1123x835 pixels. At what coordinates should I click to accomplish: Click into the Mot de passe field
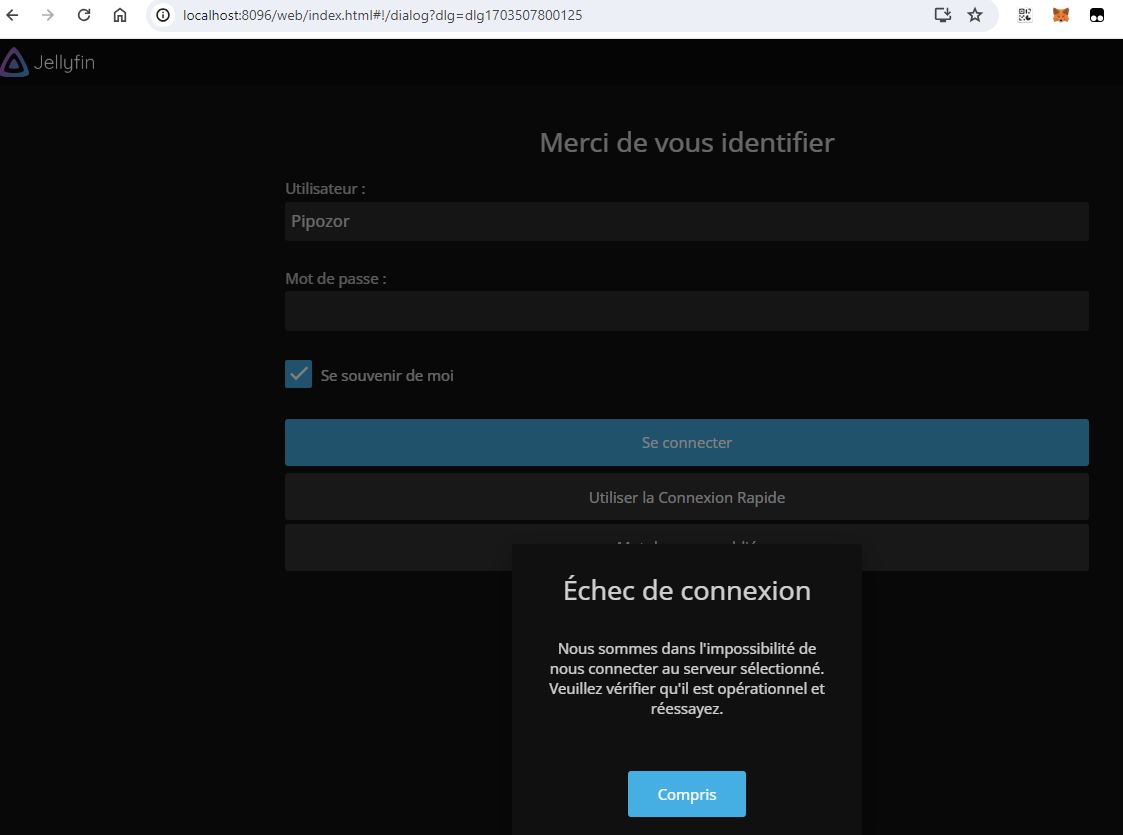click(x=686, y=311)
